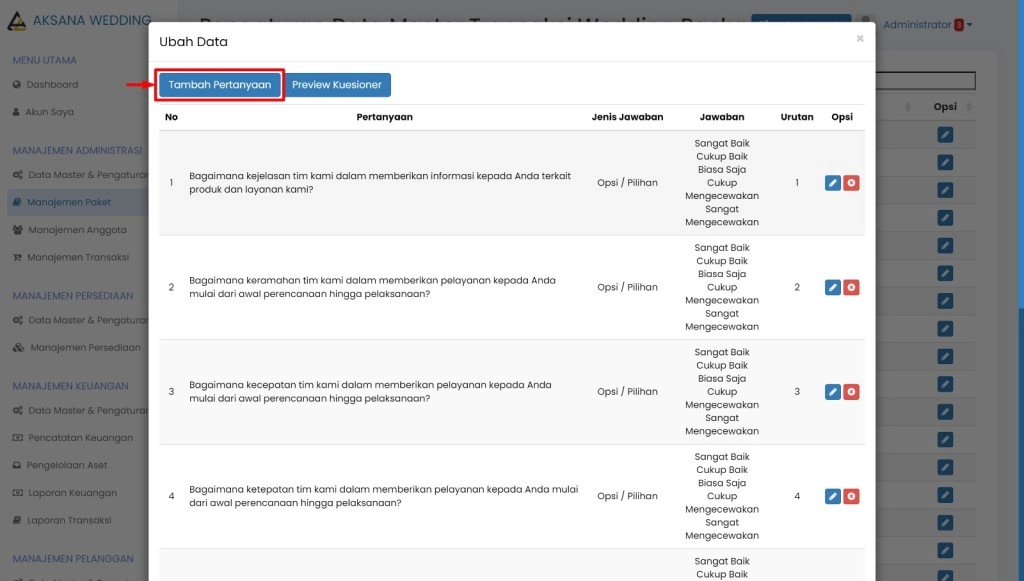Delete question 1 using red icon
The image size is (1024, 581).
tap(851, 183)
